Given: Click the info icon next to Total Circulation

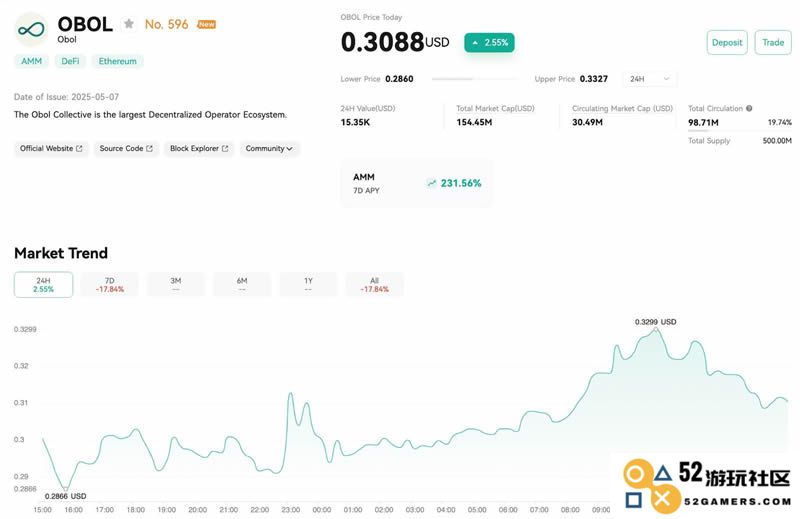Looking at the screenshot, I should tap(749, 108).
